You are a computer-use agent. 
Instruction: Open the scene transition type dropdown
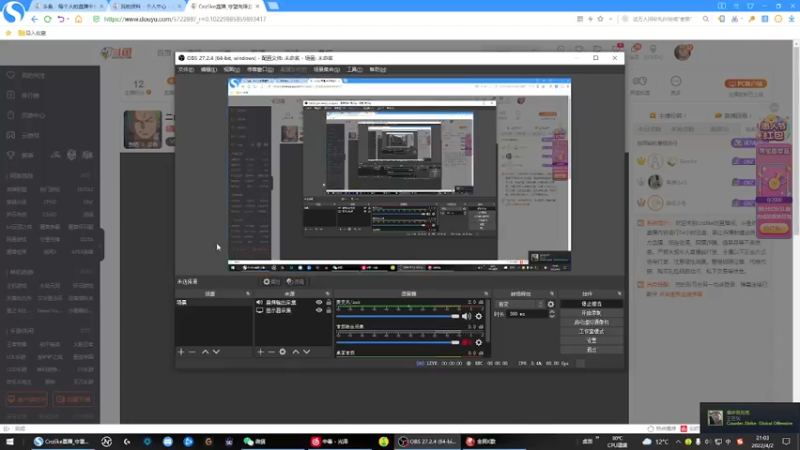(x=520, y=304)
